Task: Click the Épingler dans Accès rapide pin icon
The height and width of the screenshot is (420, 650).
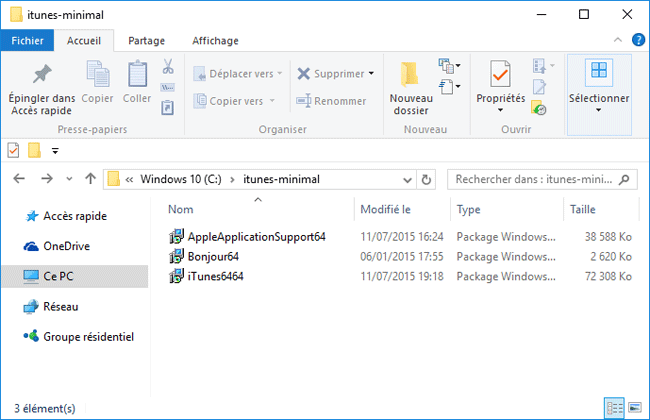Action: click(42, 74)
